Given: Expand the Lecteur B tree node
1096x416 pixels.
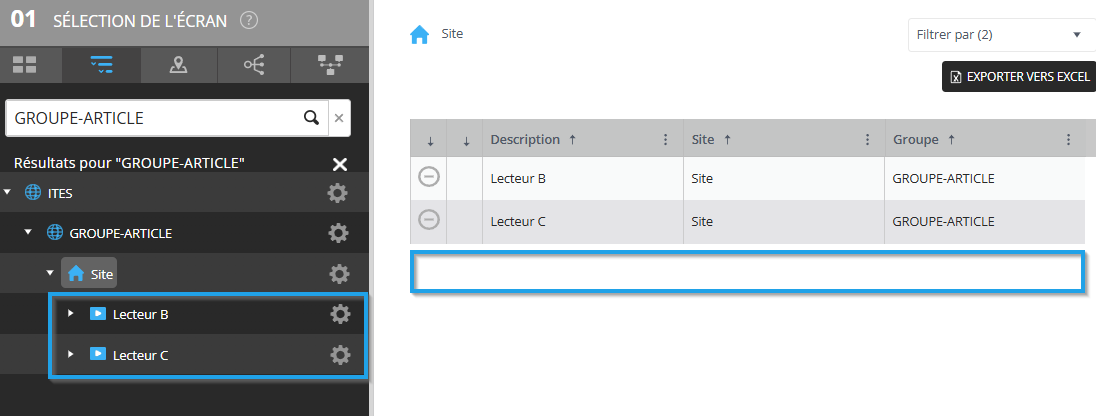Looking at the screenshot, I should pyautogui.click(x=70, y=313).
